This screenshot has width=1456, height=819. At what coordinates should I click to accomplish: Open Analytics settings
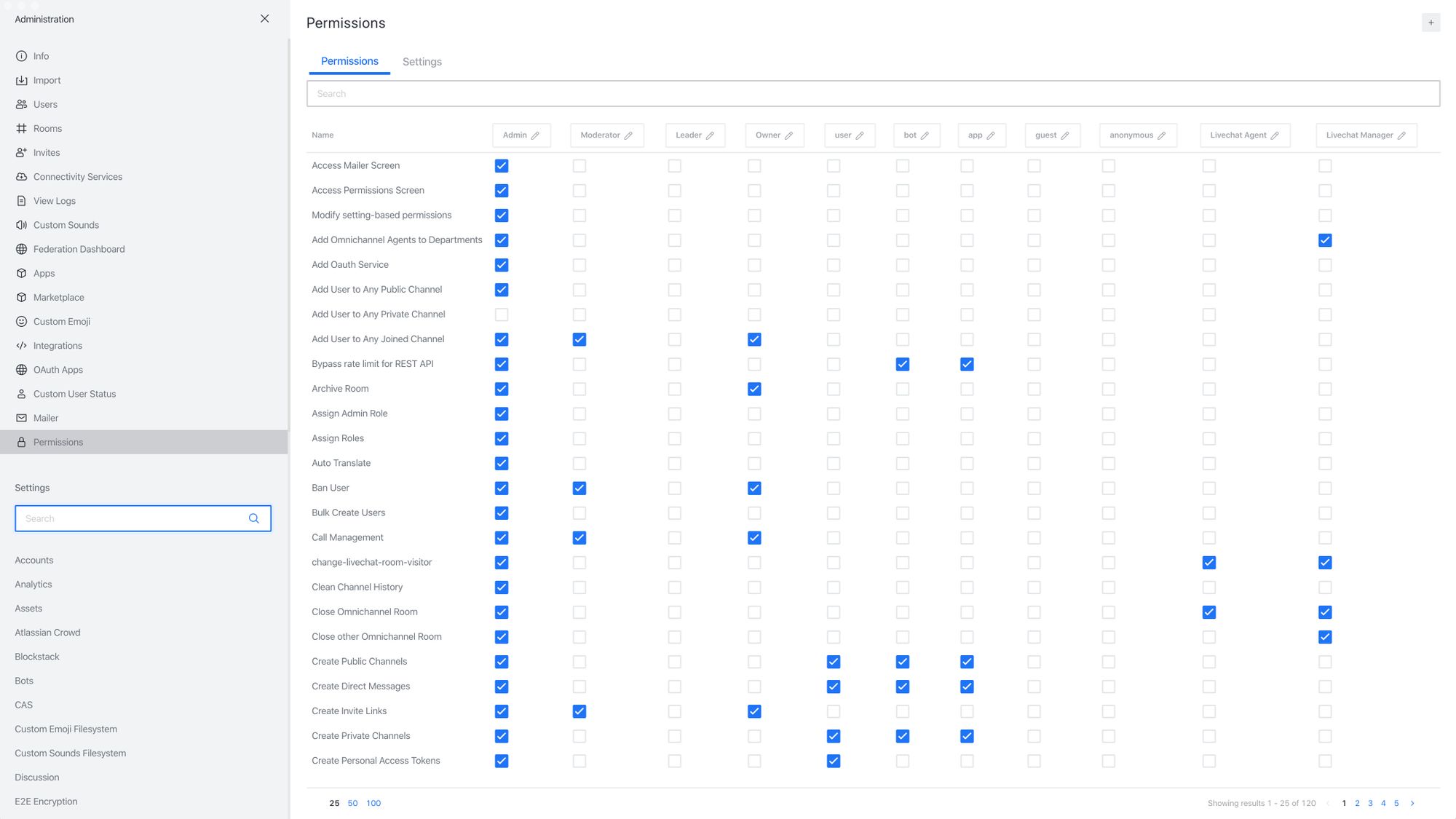pyautogui.click(x=33, y=584)
